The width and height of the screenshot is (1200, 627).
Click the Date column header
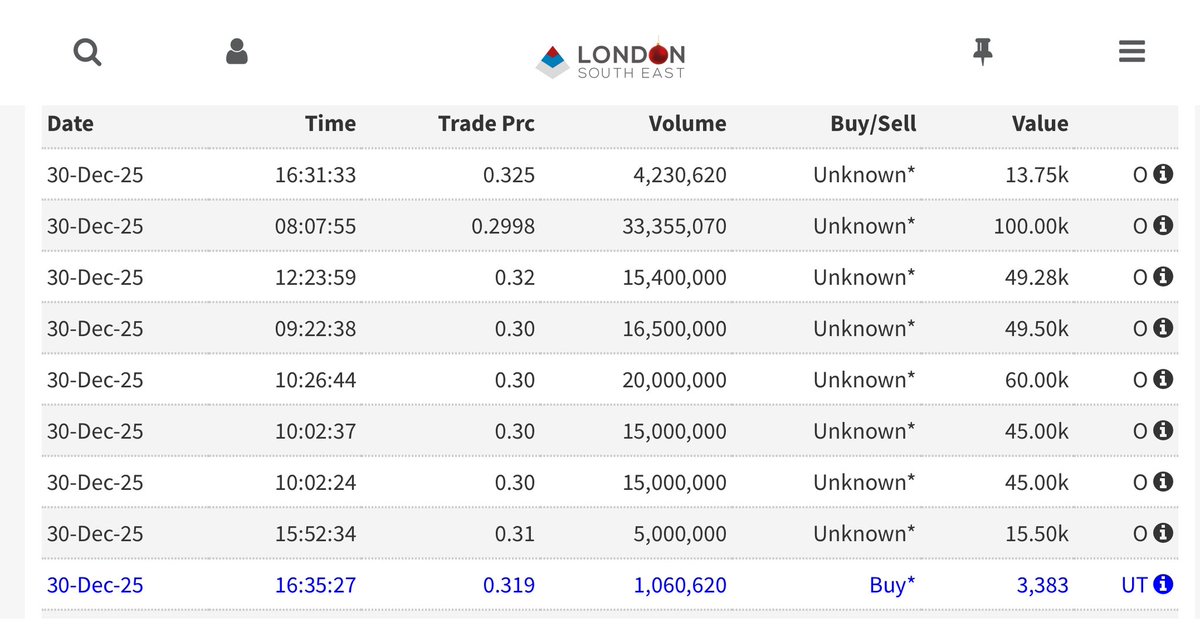tap(70, 124)
